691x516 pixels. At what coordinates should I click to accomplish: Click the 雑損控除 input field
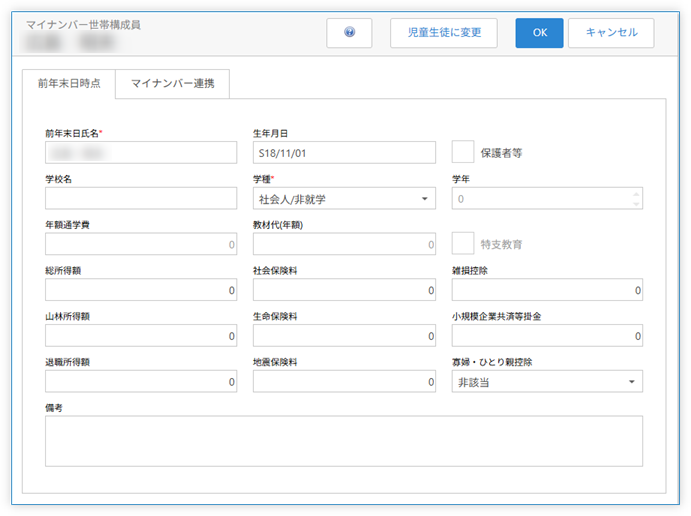coord(547,290)
